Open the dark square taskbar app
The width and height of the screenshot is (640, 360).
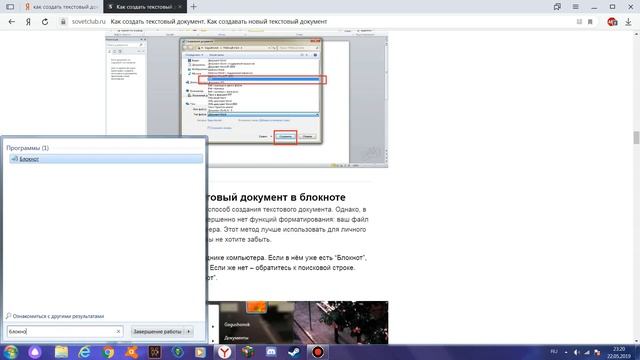point(155,352)
